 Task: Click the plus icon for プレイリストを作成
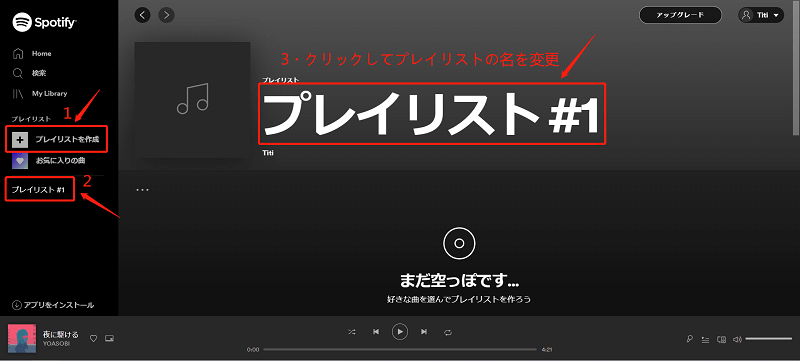[20, 139]
